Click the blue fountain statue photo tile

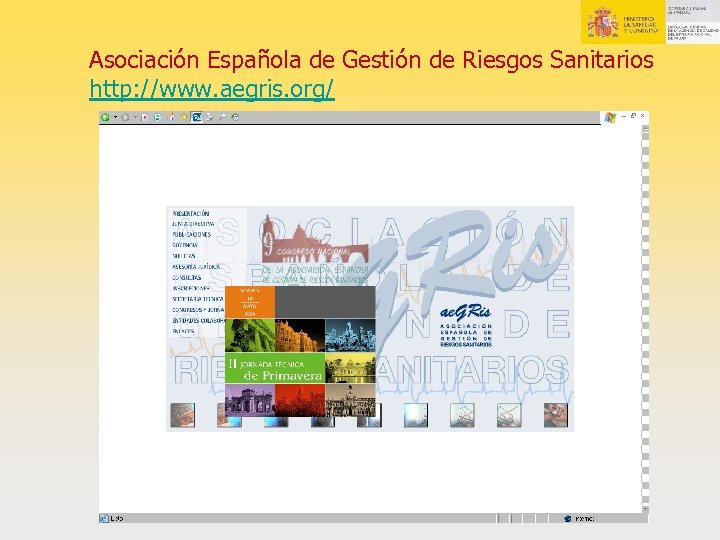[350, 336]
